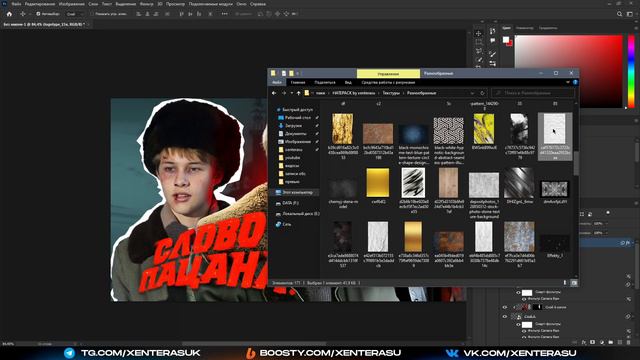
Task: Open the Окно menu
Action: tap(241, 4)
